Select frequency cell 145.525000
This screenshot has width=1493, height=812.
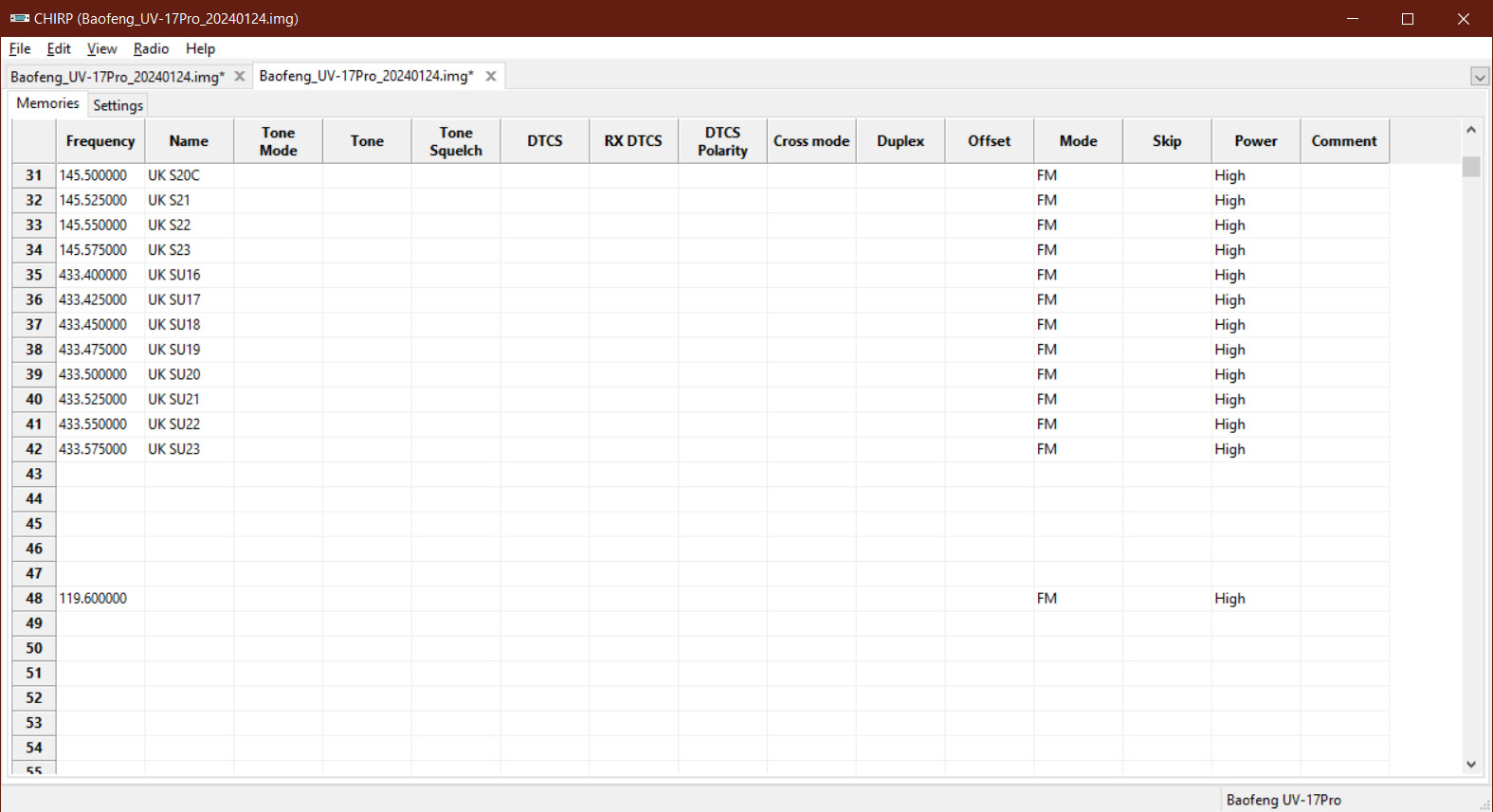(x=100, y=200)
